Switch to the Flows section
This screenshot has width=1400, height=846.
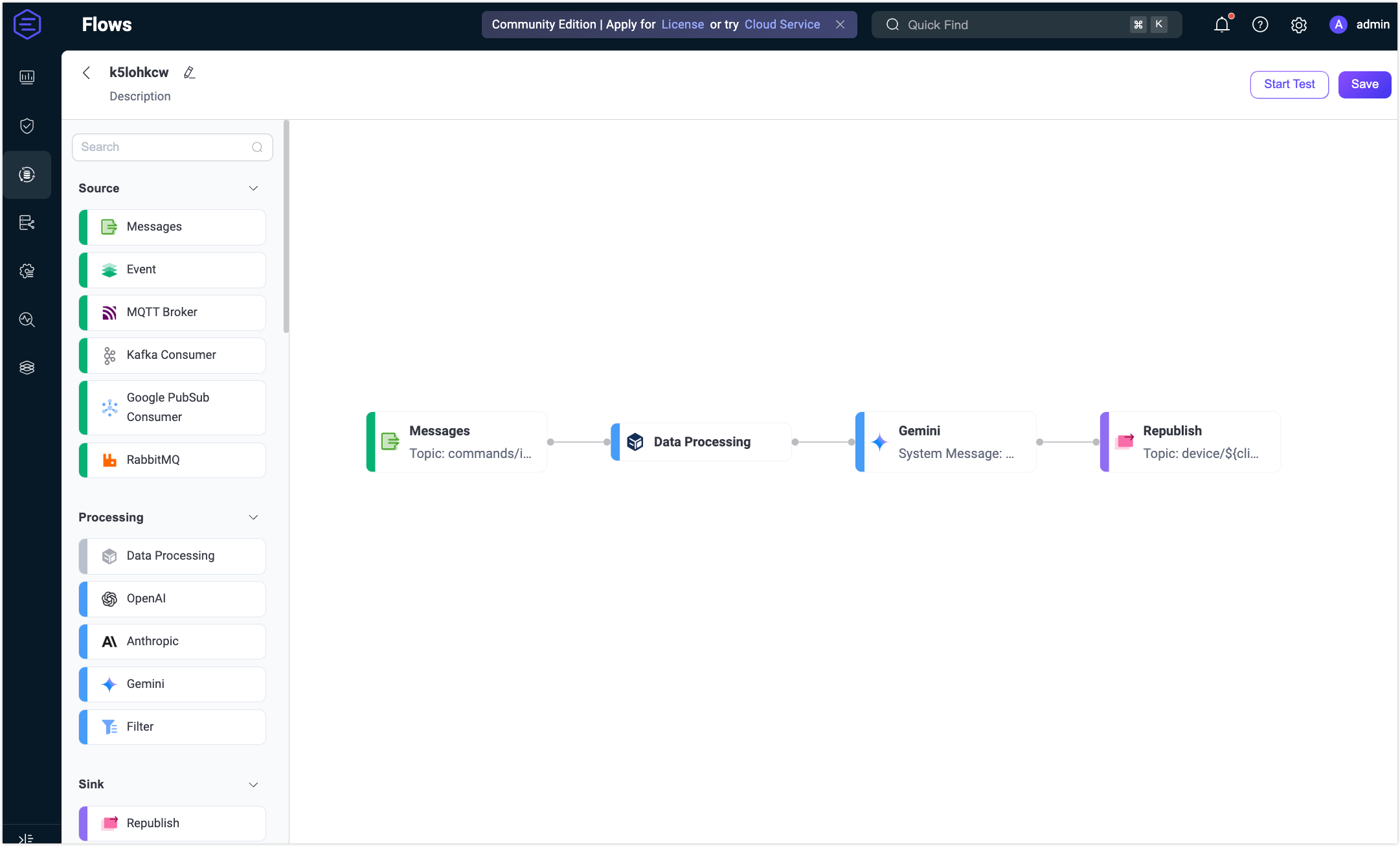point(27,174)
